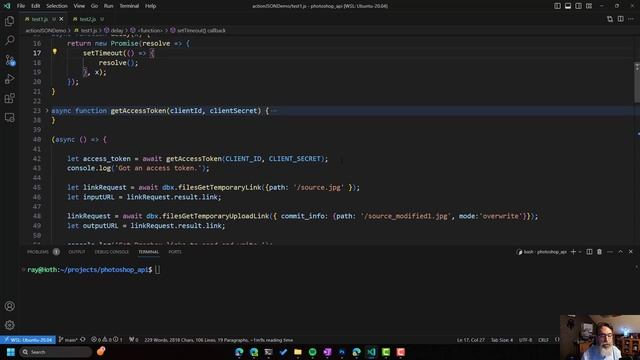Open the Manage gear icon
The image size is (640, 360).
point(9,325)
